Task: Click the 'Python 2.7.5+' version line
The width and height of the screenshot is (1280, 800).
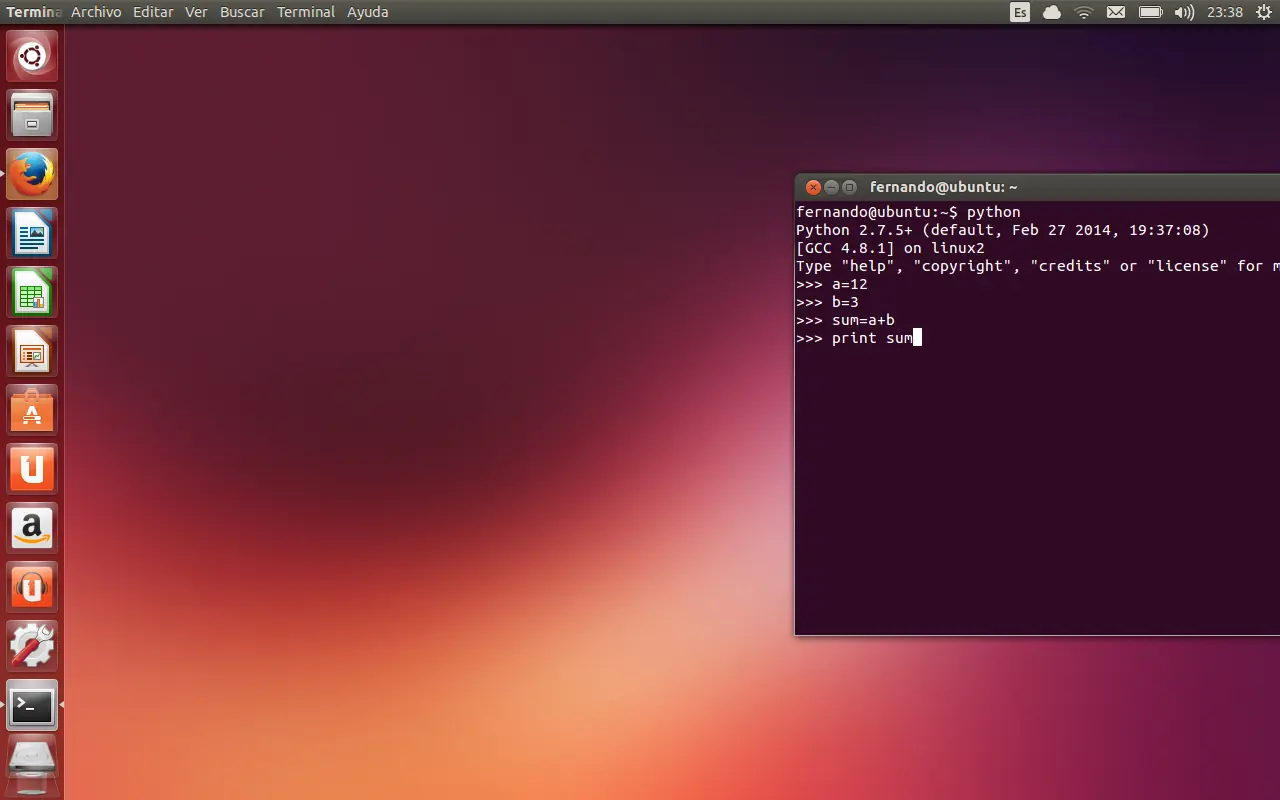Action: pyautogui.click(x=1003, y=230)
